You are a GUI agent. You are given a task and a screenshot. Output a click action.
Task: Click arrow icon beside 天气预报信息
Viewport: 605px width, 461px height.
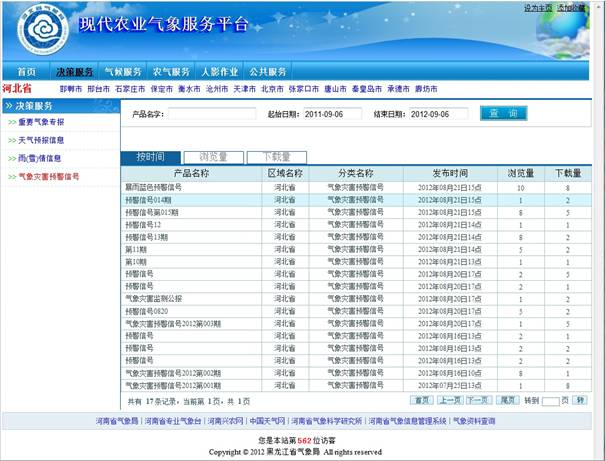click(10, 140)
